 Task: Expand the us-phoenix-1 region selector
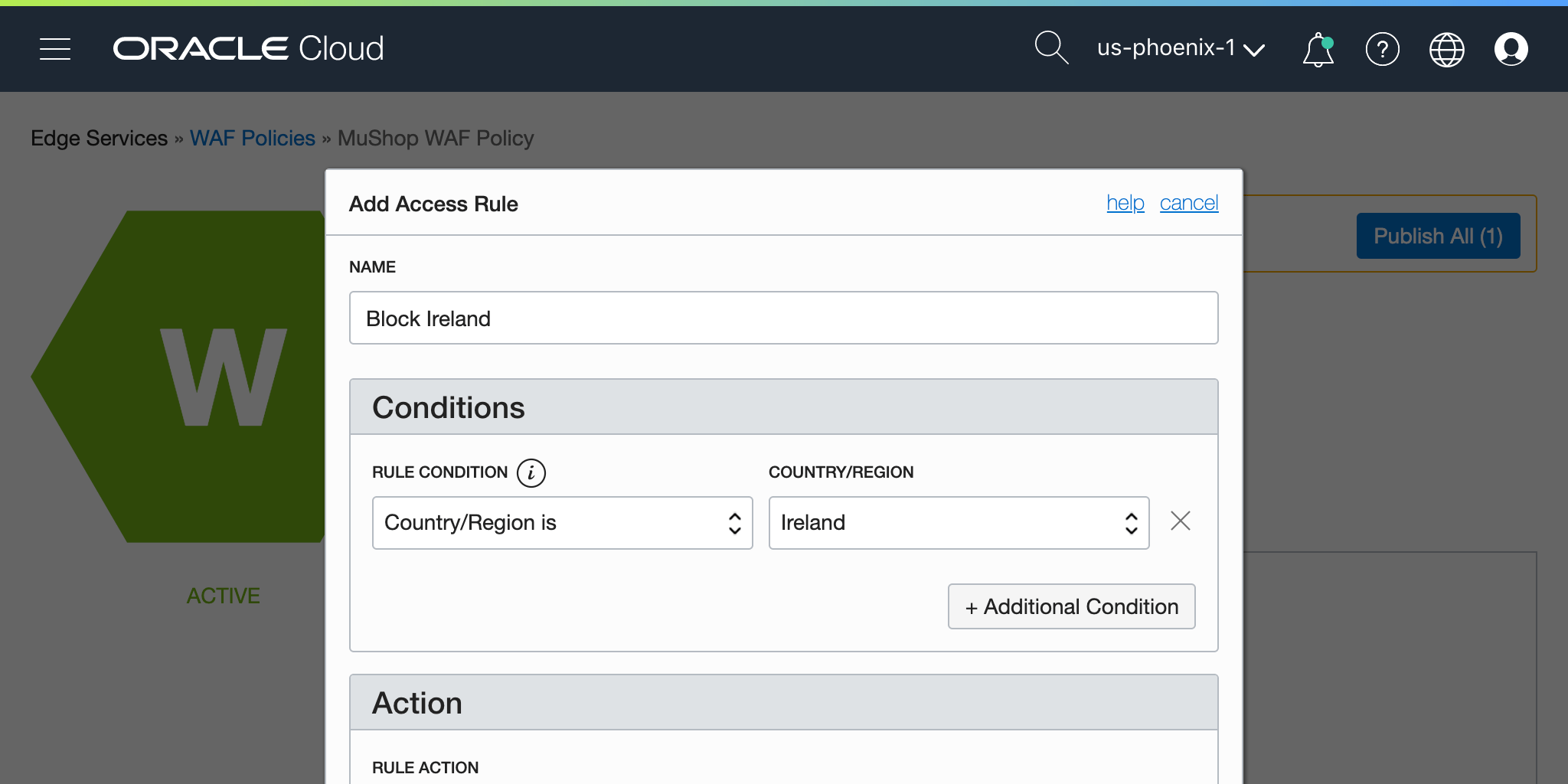[x=1180, y=48]
